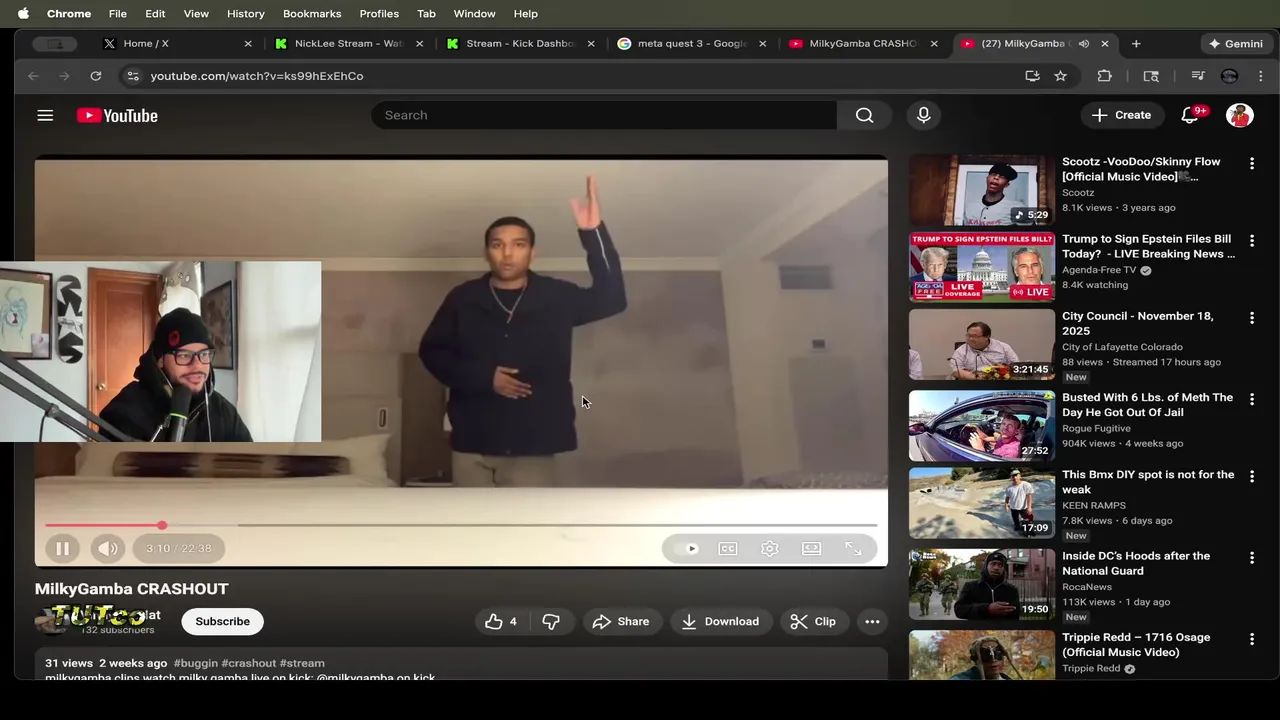1280x720 pixels.
Task: Open more actions ellipsis under video
Action: click(872, 621)
